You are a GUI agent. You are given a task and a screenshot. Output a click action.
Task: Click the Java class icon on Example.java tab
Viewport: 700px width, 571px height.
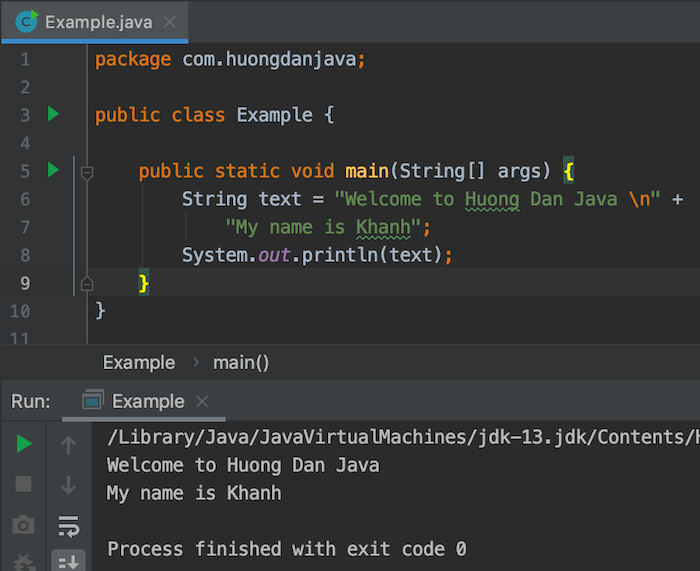click(x=27, y=21)
